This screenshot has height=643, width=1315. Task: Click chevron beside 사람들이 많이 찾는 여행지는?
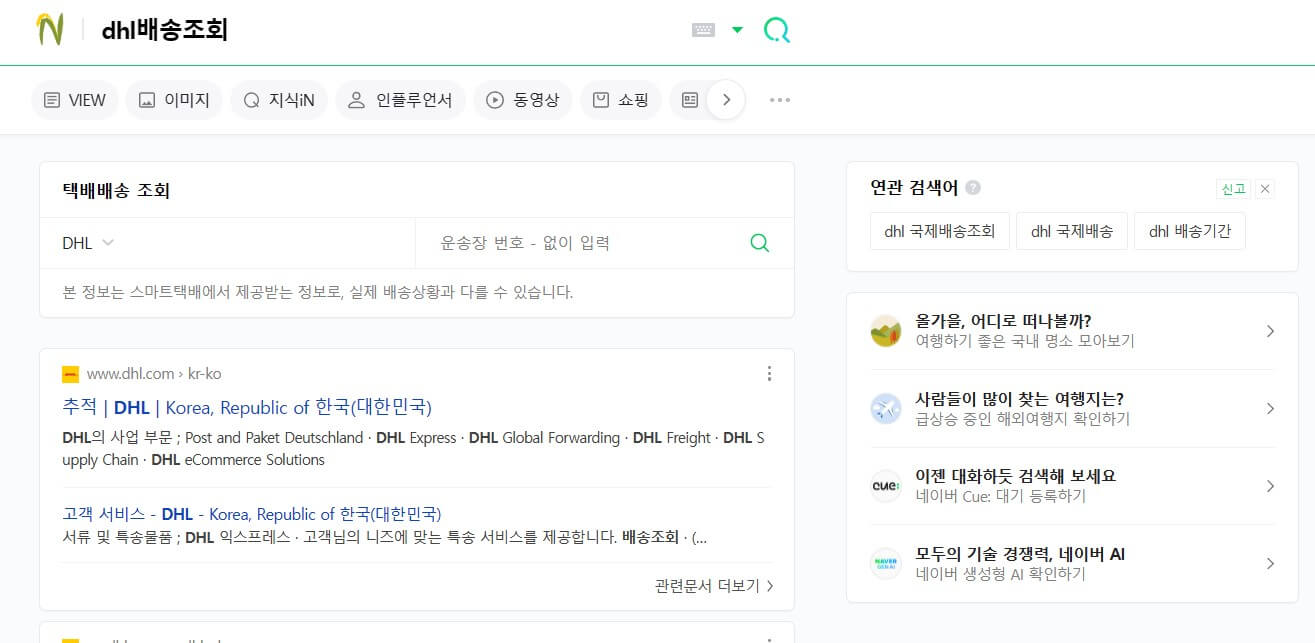point(1270,408)
